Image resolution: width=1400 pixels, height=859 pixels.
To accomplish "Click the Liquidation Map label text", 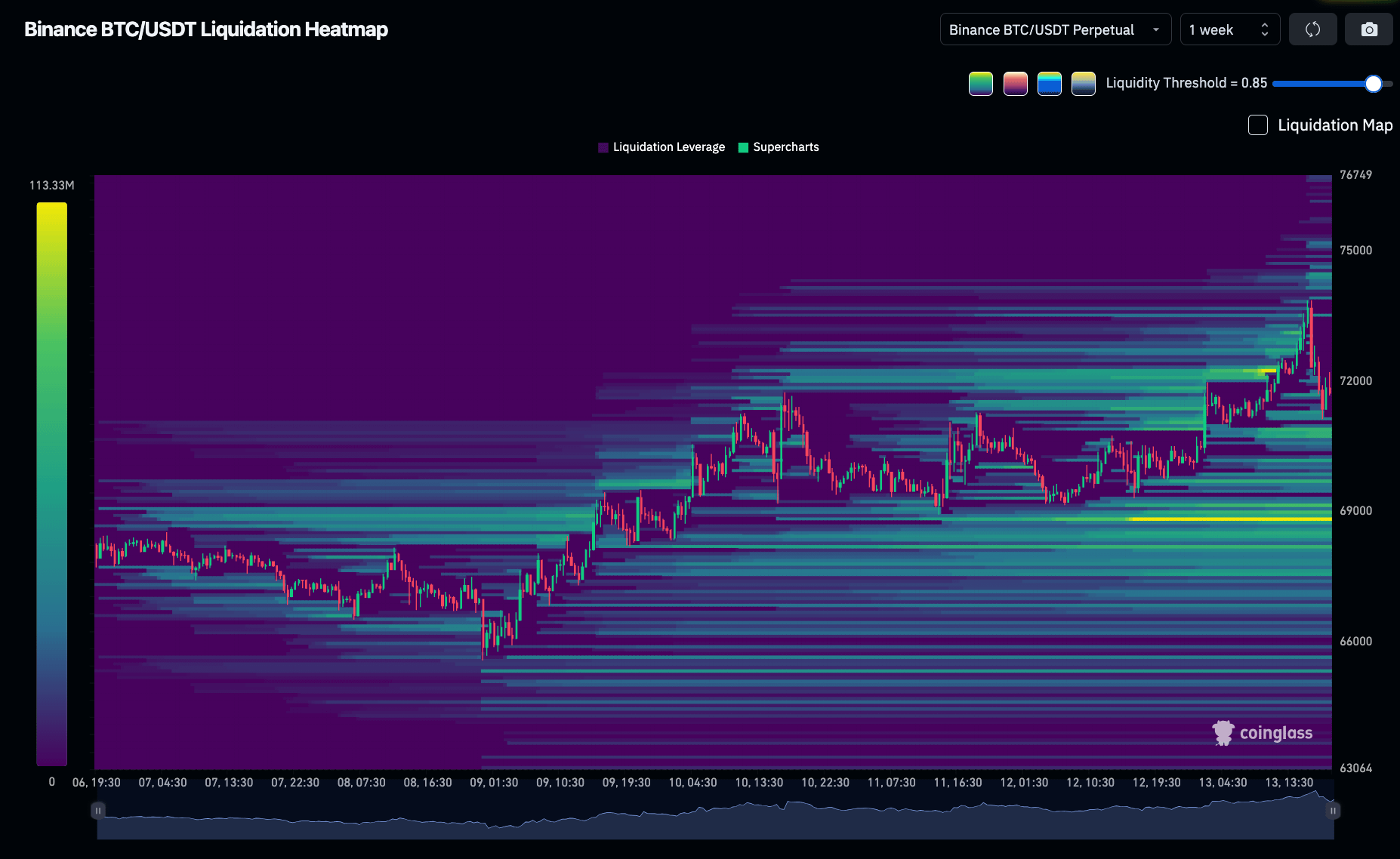I will (x=1334, y=125).
